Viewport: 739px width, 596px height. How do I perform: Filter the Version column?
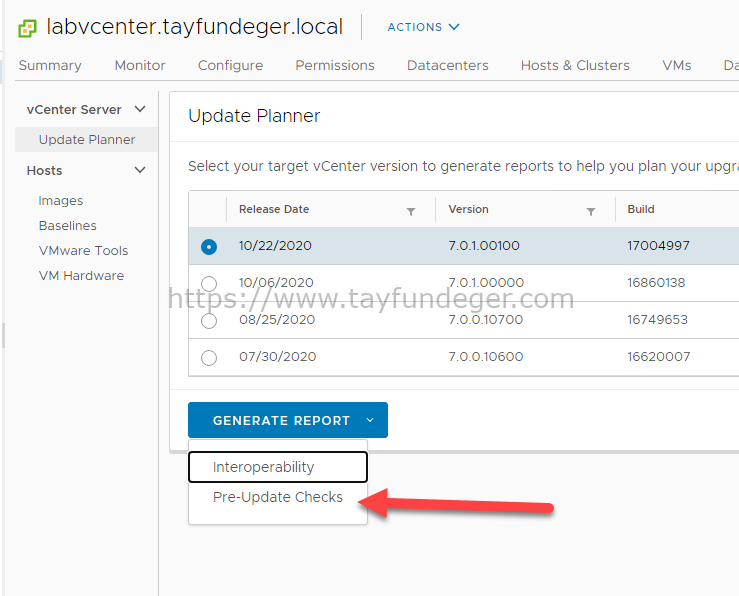coord(591,212)
